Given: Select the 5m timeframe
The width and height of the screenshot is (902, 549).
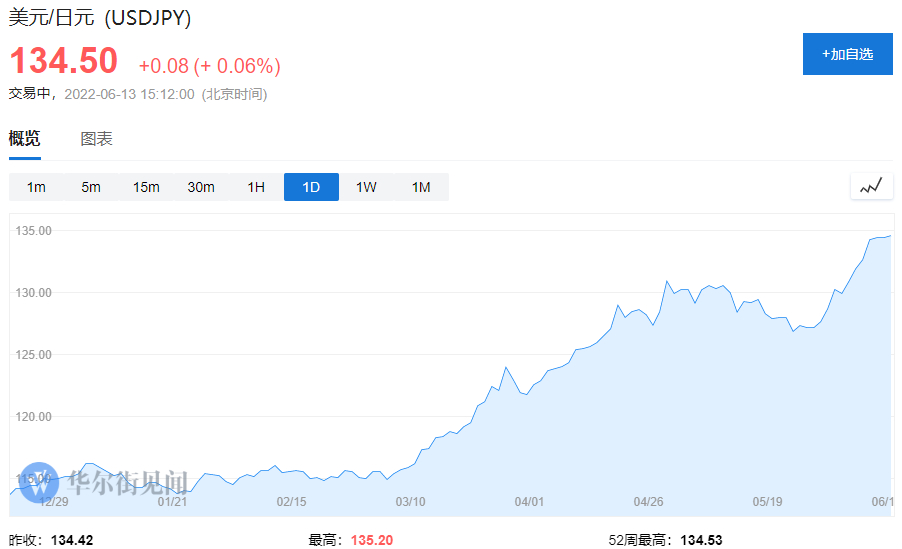Looking at the screenshot, I should tap(91, 187).
